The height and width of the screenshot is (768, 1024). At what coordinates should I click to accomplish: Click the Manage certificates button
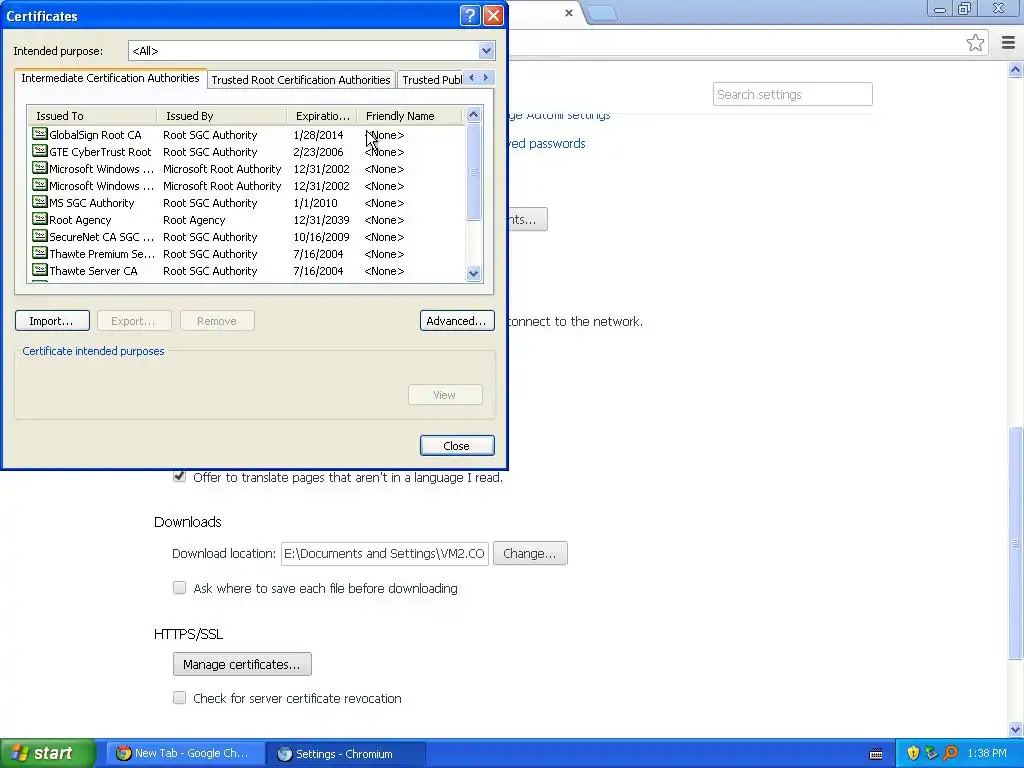242,664
